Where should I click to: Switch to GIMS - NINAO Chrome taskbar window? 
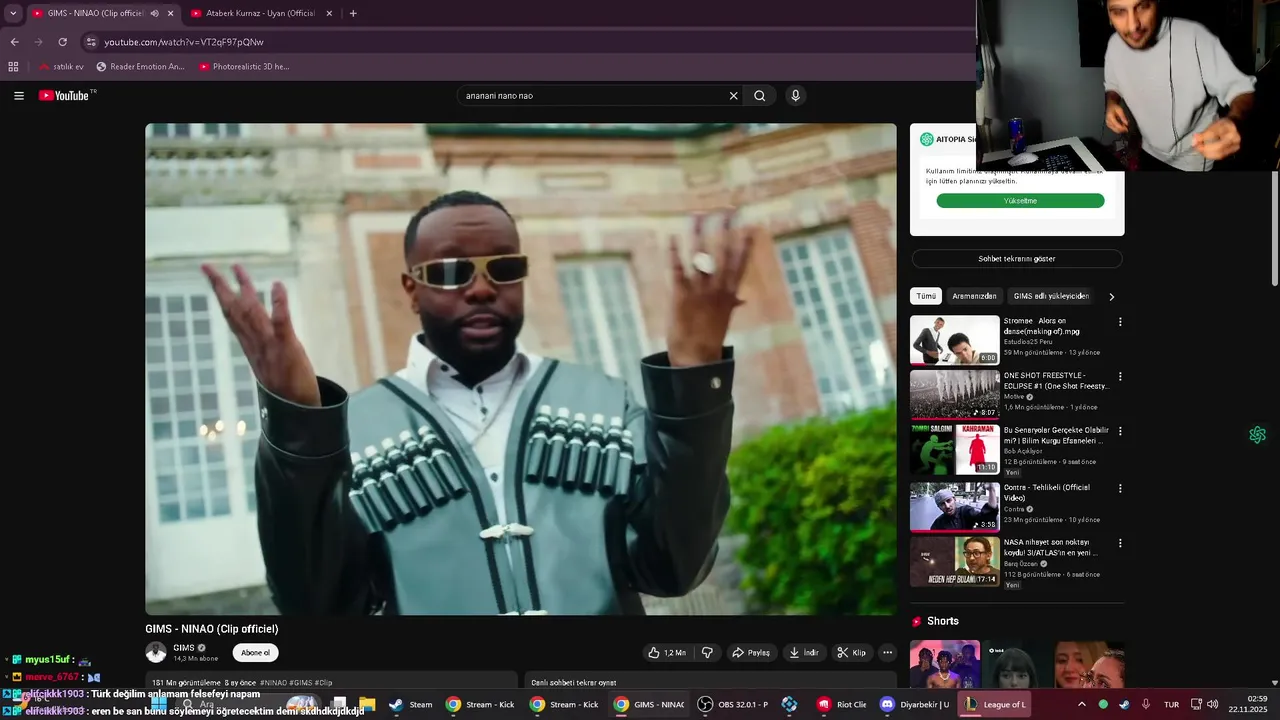tap(649, 705)
